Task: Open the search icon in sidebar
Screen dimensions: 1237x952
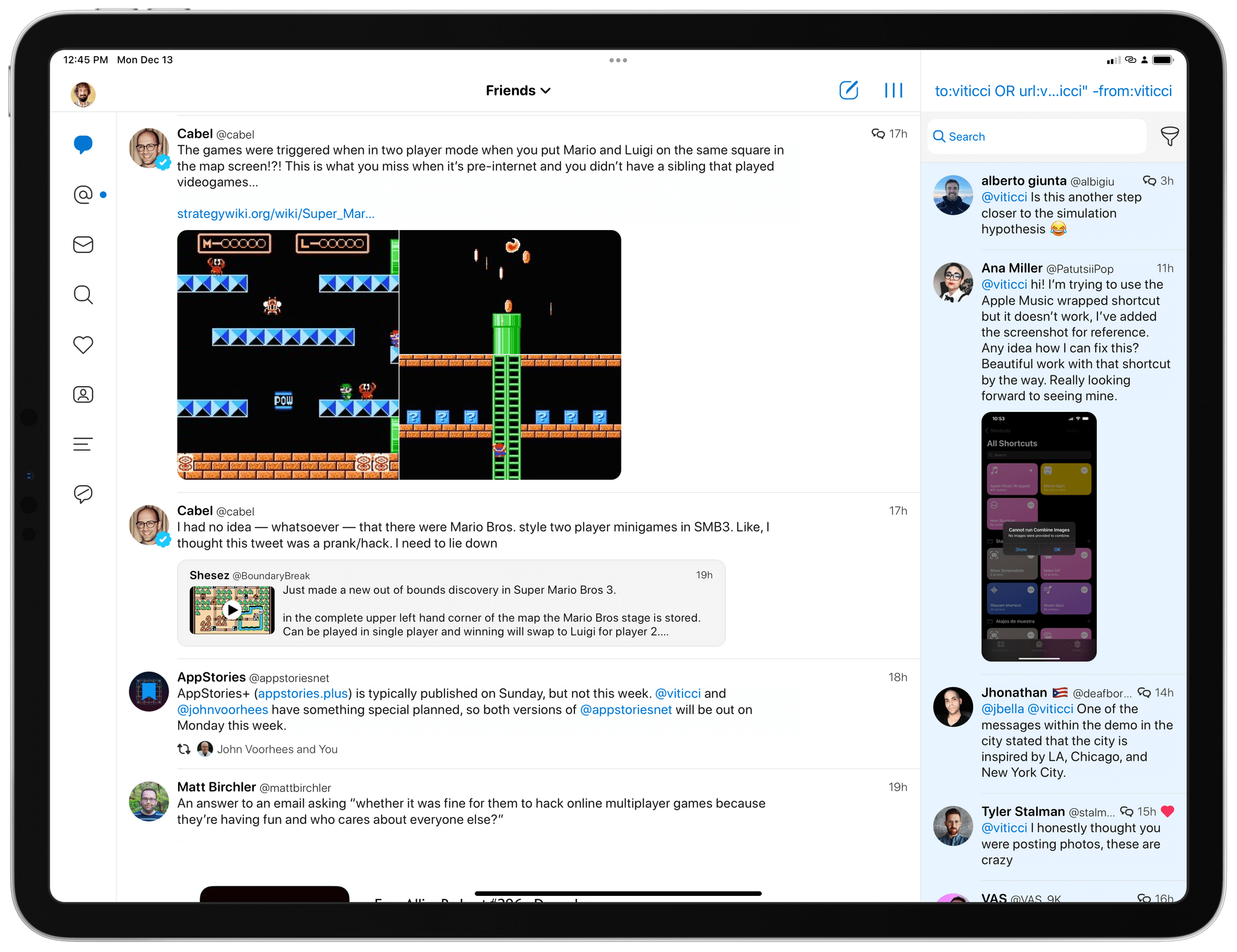Action: tap(82, 294)
